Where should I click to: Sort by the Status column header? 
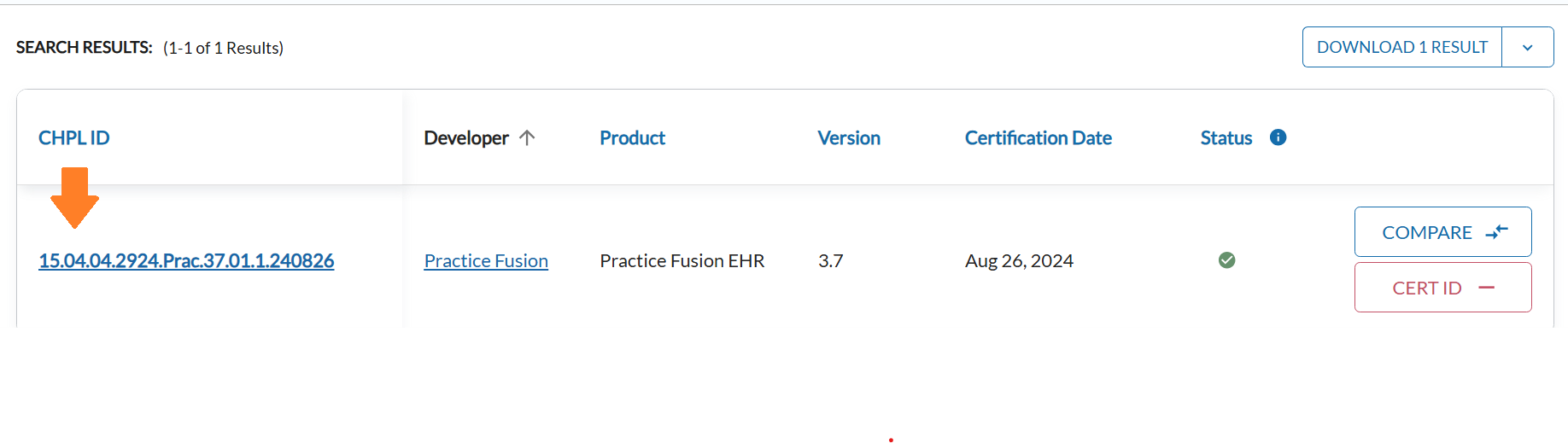pos(1226,137)
